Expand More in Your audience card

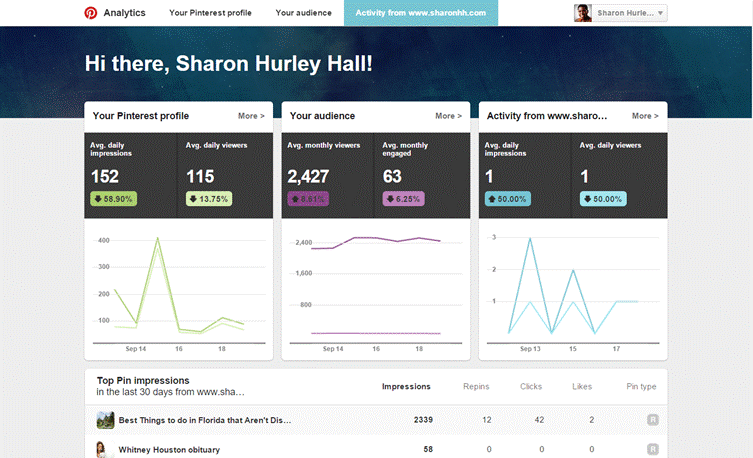448,116
